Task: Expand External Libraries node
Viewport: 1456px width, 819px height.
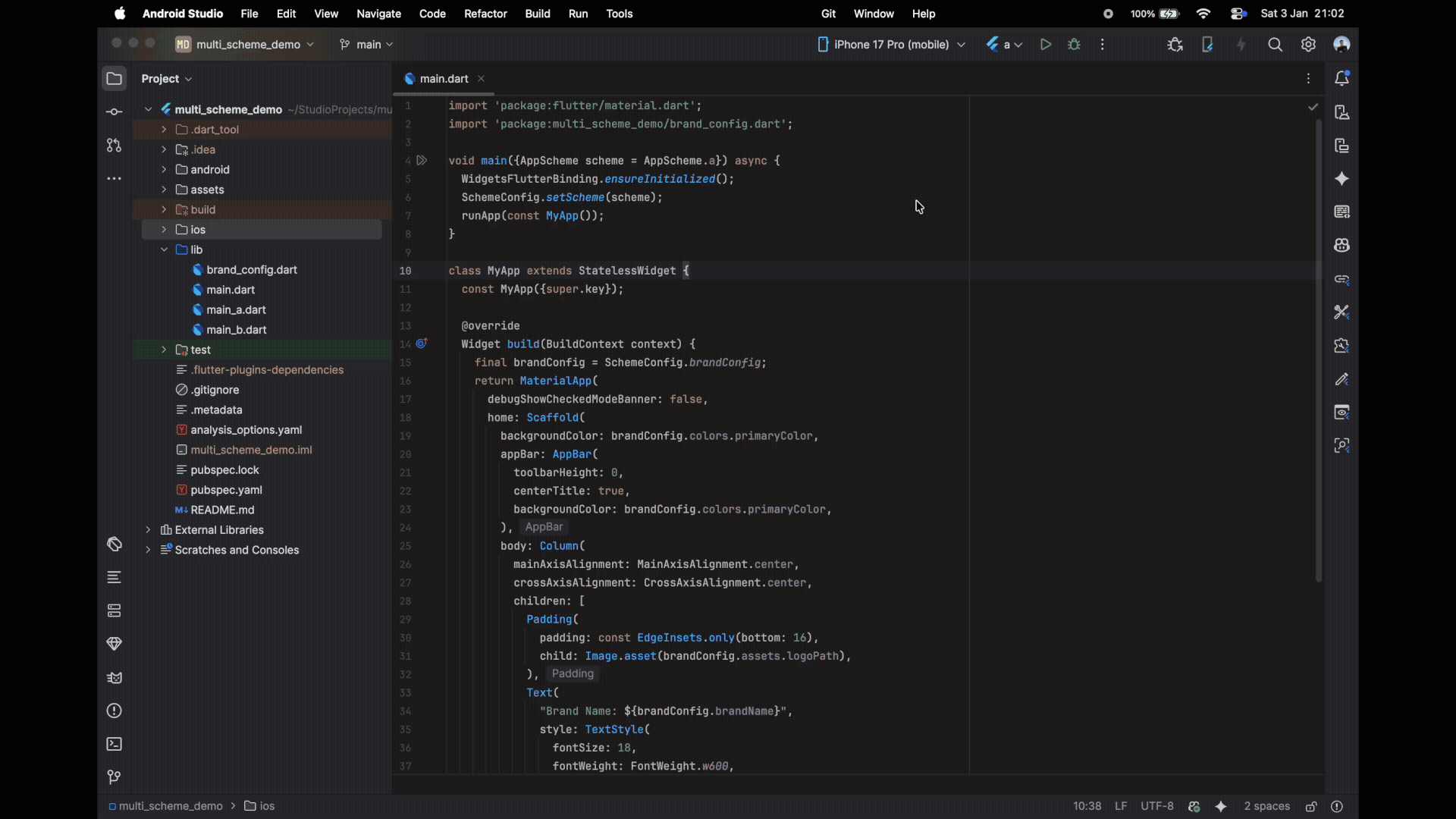Action: tap(148, 530)
